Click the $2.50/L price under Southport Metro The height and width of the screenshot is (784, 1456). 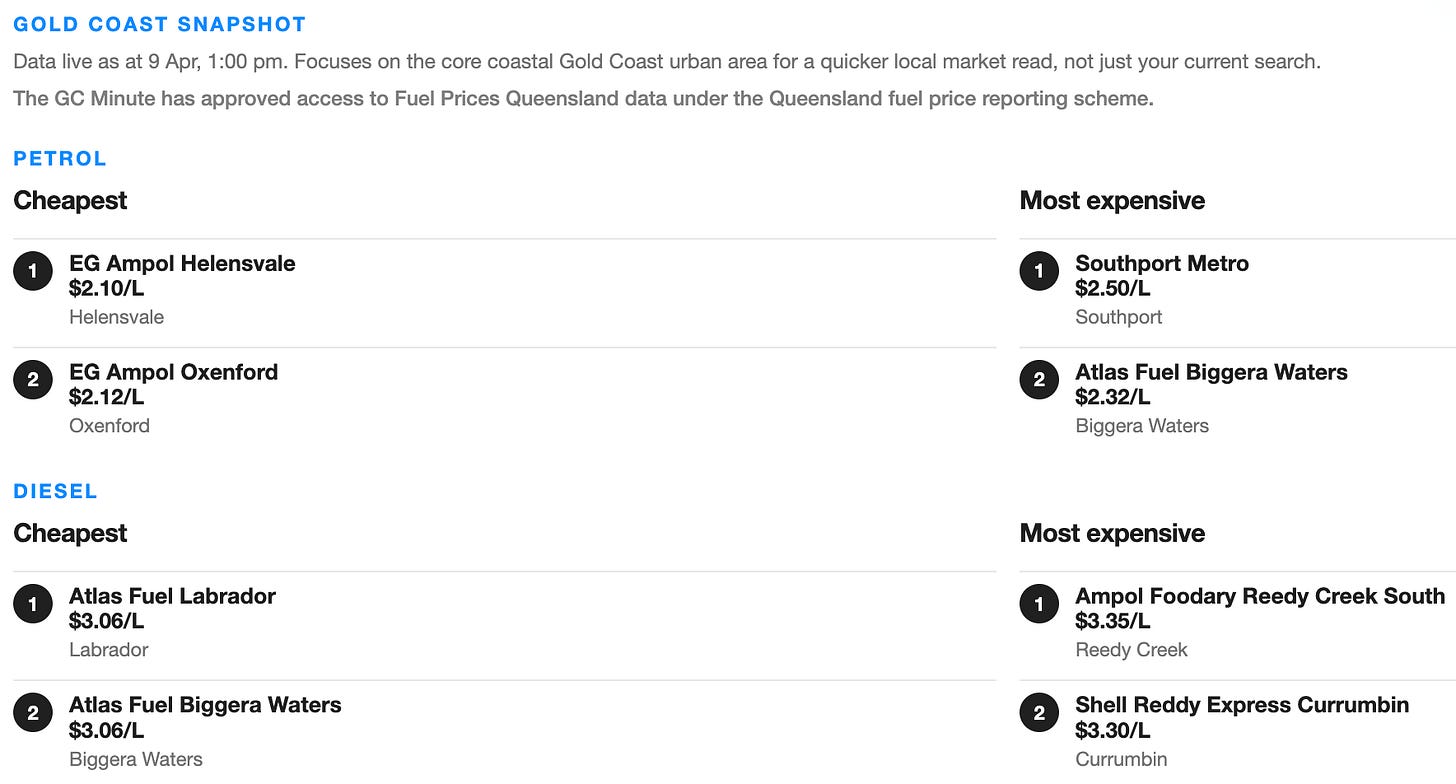tap(1113, 289)
